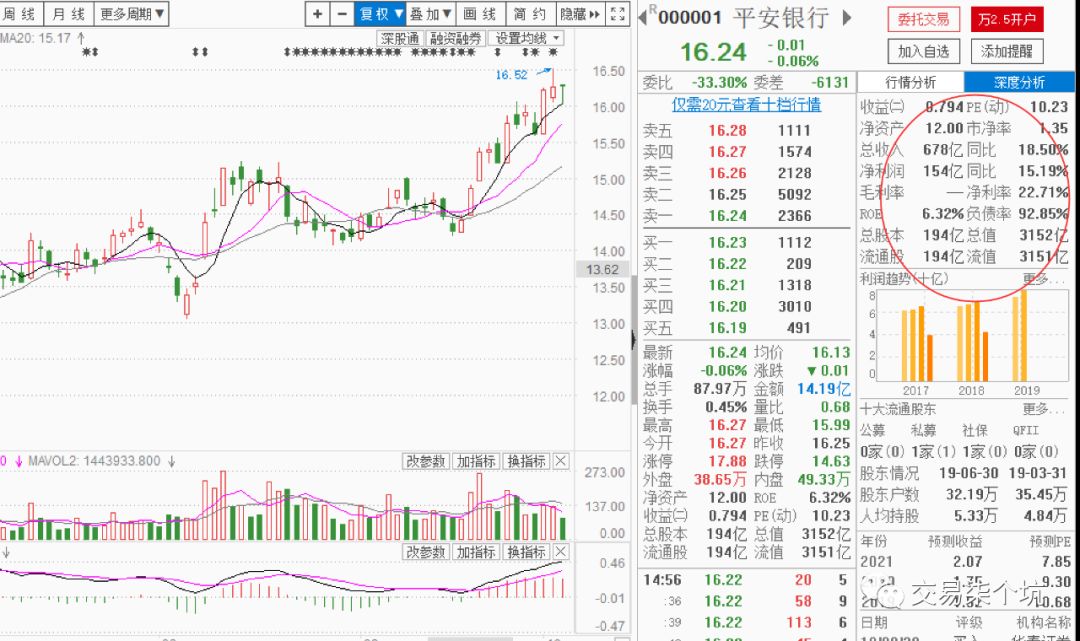
Task: Click current price 16.24 header
Action: 714,52
